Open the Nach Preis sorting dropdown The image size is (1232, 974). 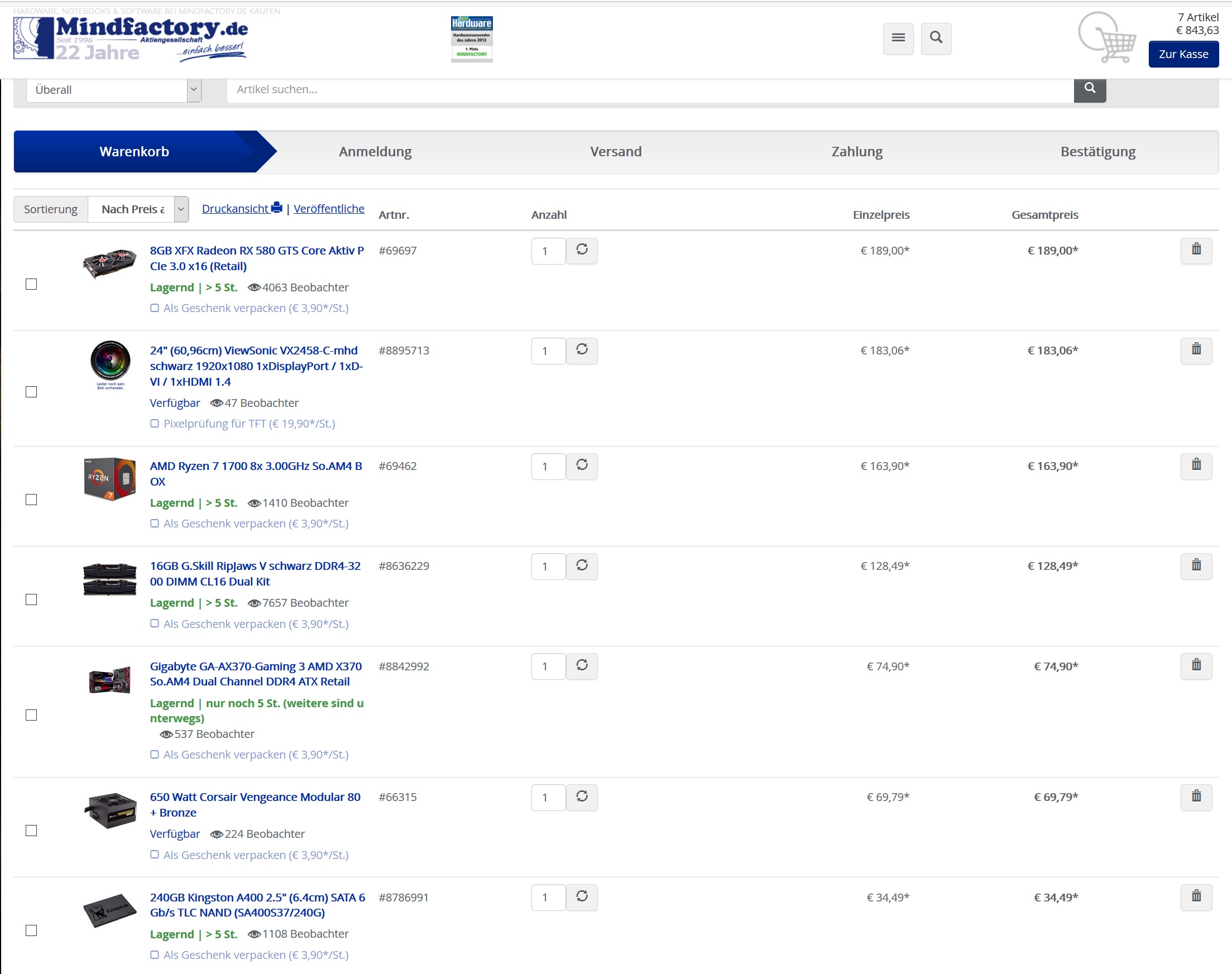138,209
